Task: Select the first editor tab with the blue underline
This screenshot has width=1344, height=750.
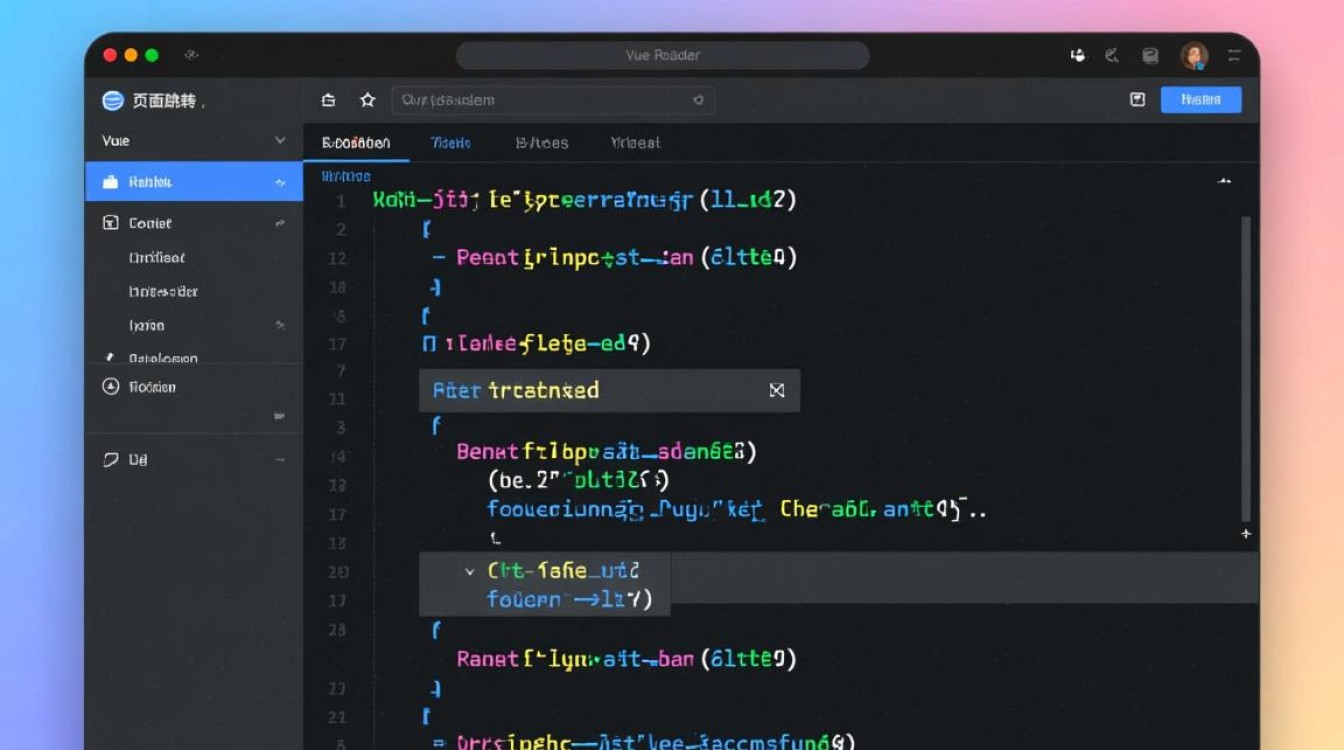Action: [x=356, y=143]
